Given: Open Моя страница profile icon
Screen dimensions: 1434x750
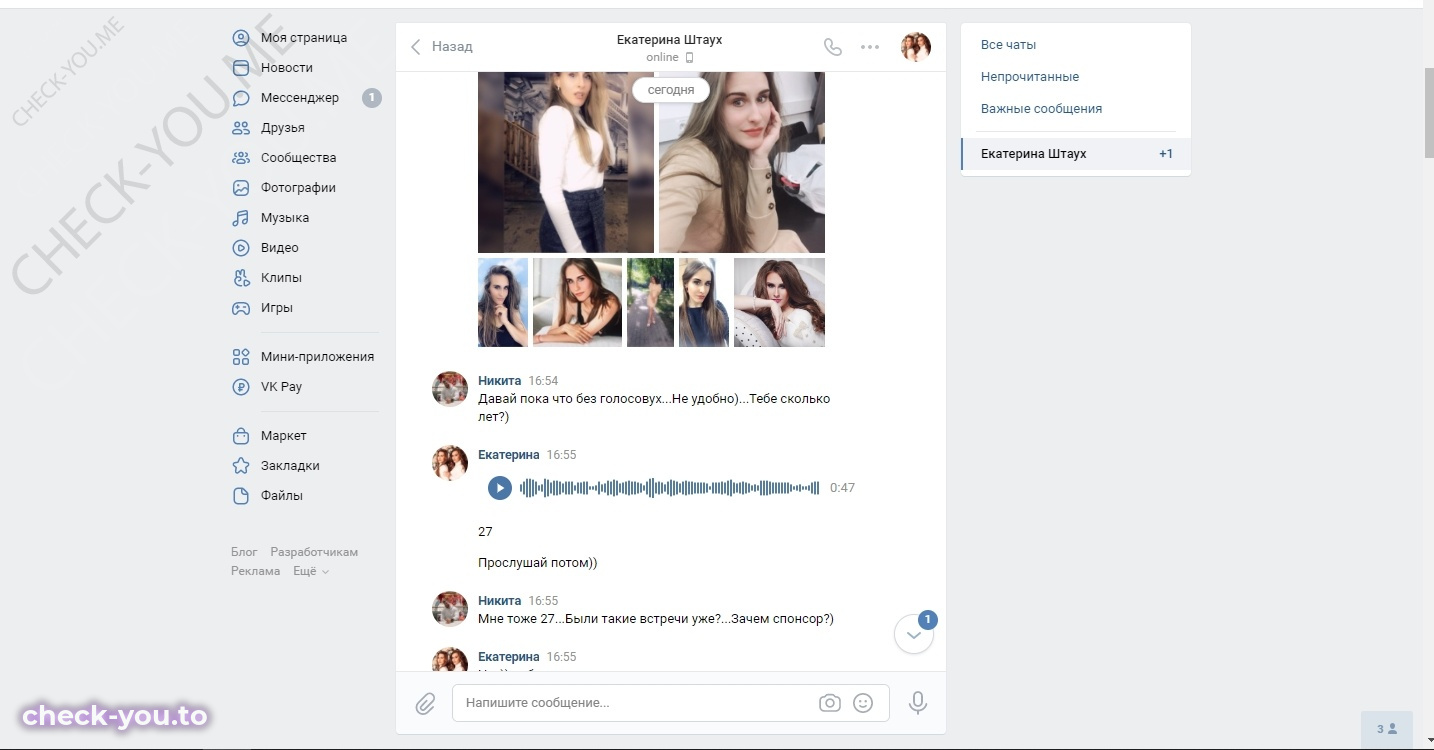Looking at the screenshot, I should [x=241, y=38].
